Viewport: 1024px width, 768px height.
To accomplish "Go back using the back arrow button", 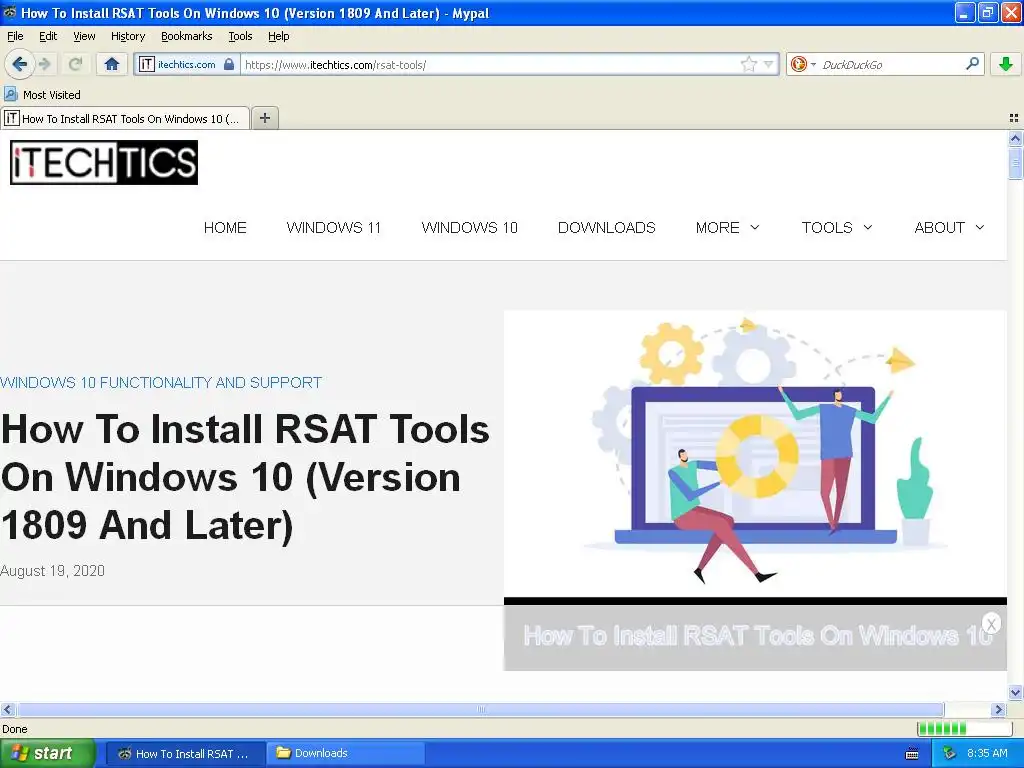I will tap(19, 64).
